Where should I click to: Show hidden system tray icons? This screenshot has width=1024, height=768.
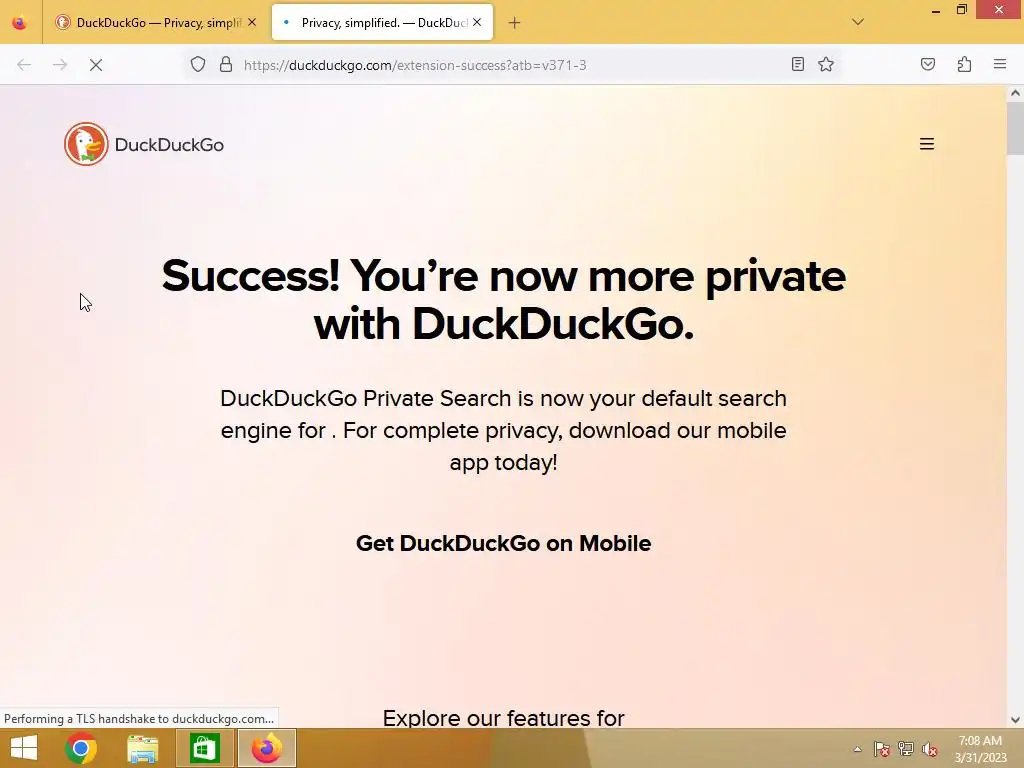coord(857,749)
